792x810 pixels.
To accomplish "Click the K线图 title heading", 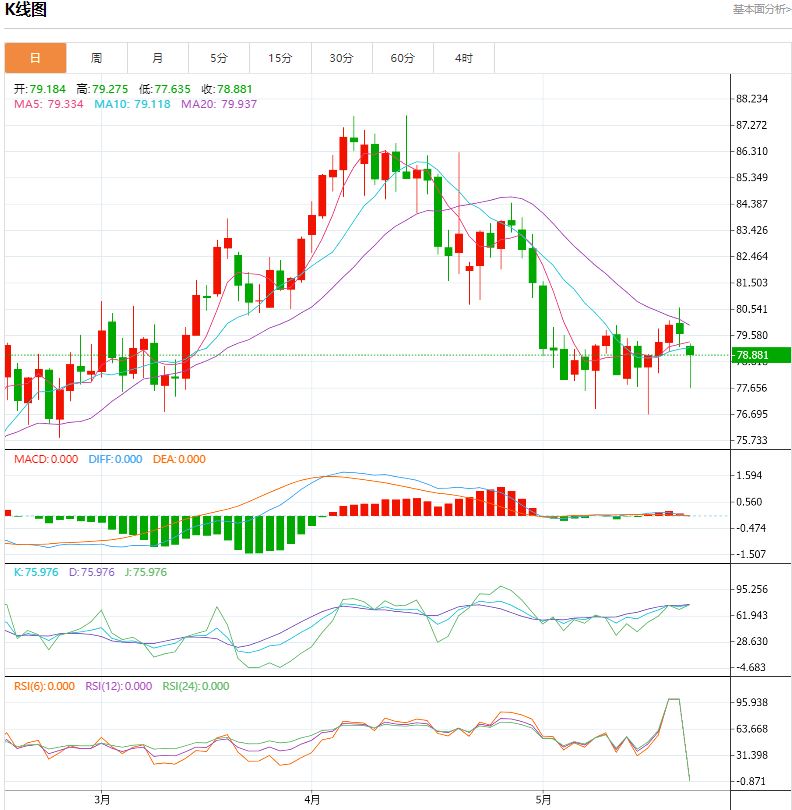I will (x=27, y=10).
